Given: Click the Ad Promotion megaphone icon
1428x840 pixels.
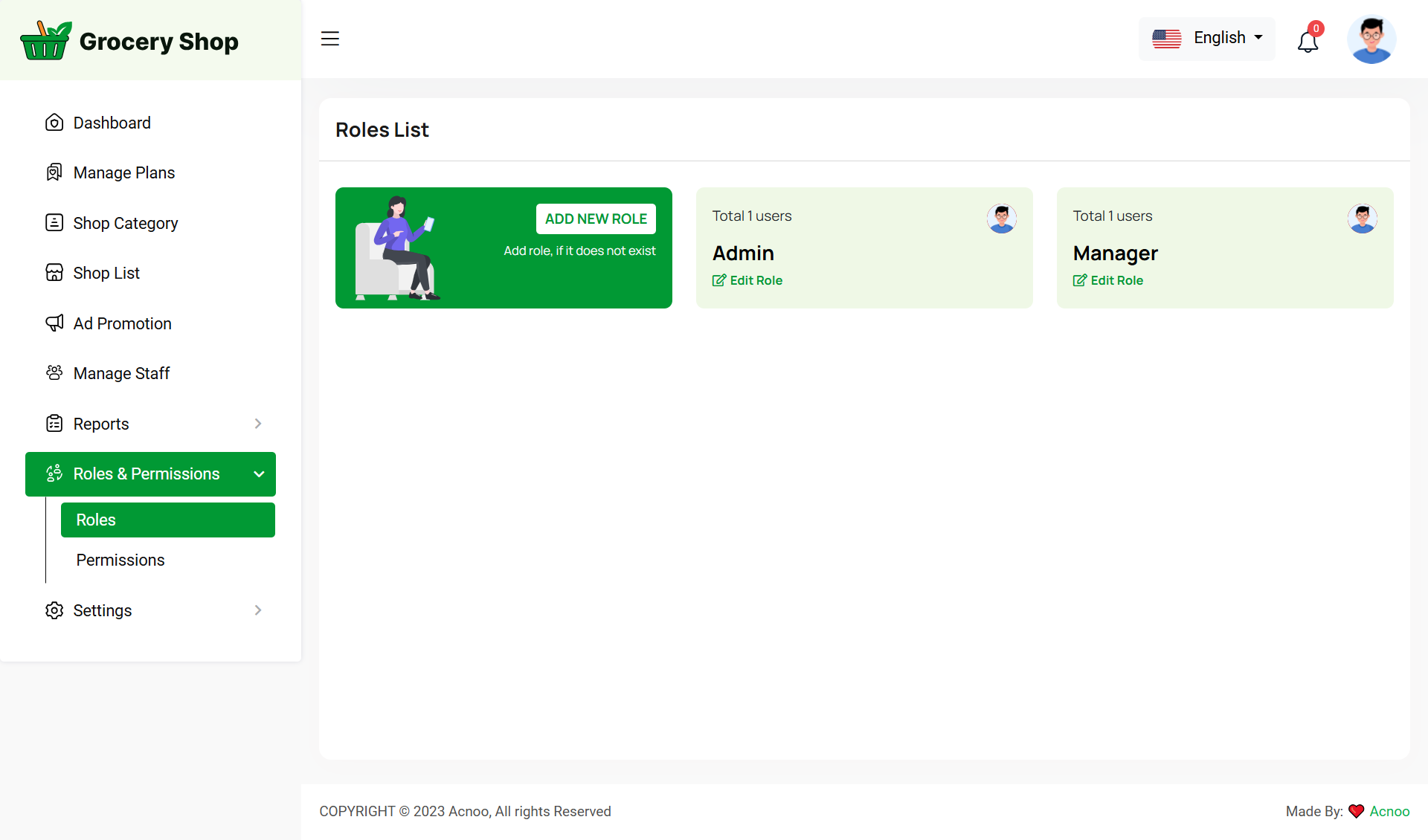Looking at the screenshot, I should [x=54, y=323].
